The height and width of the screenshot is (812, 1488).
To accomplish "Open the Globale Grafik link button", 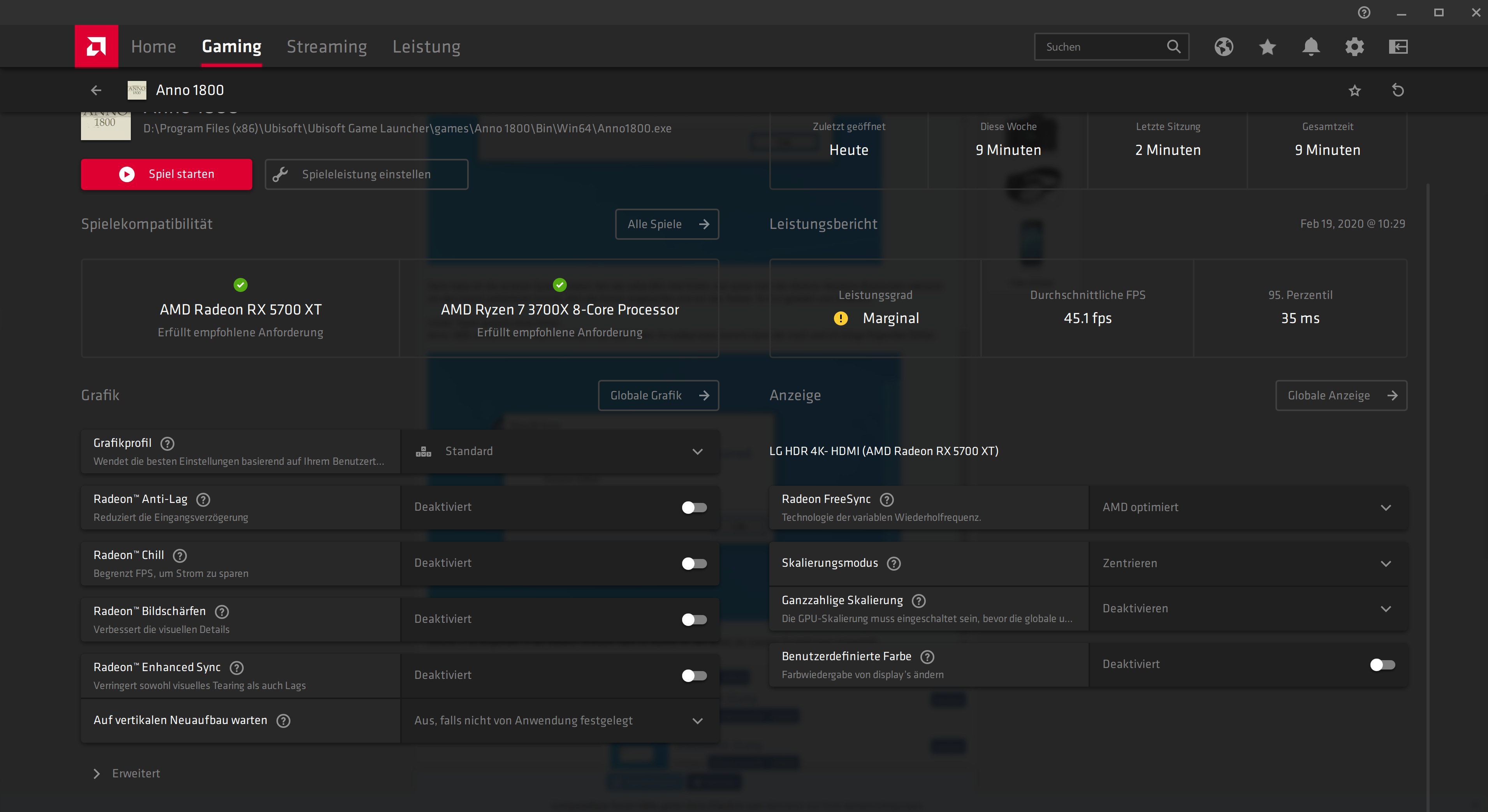I will coord(658,395).
